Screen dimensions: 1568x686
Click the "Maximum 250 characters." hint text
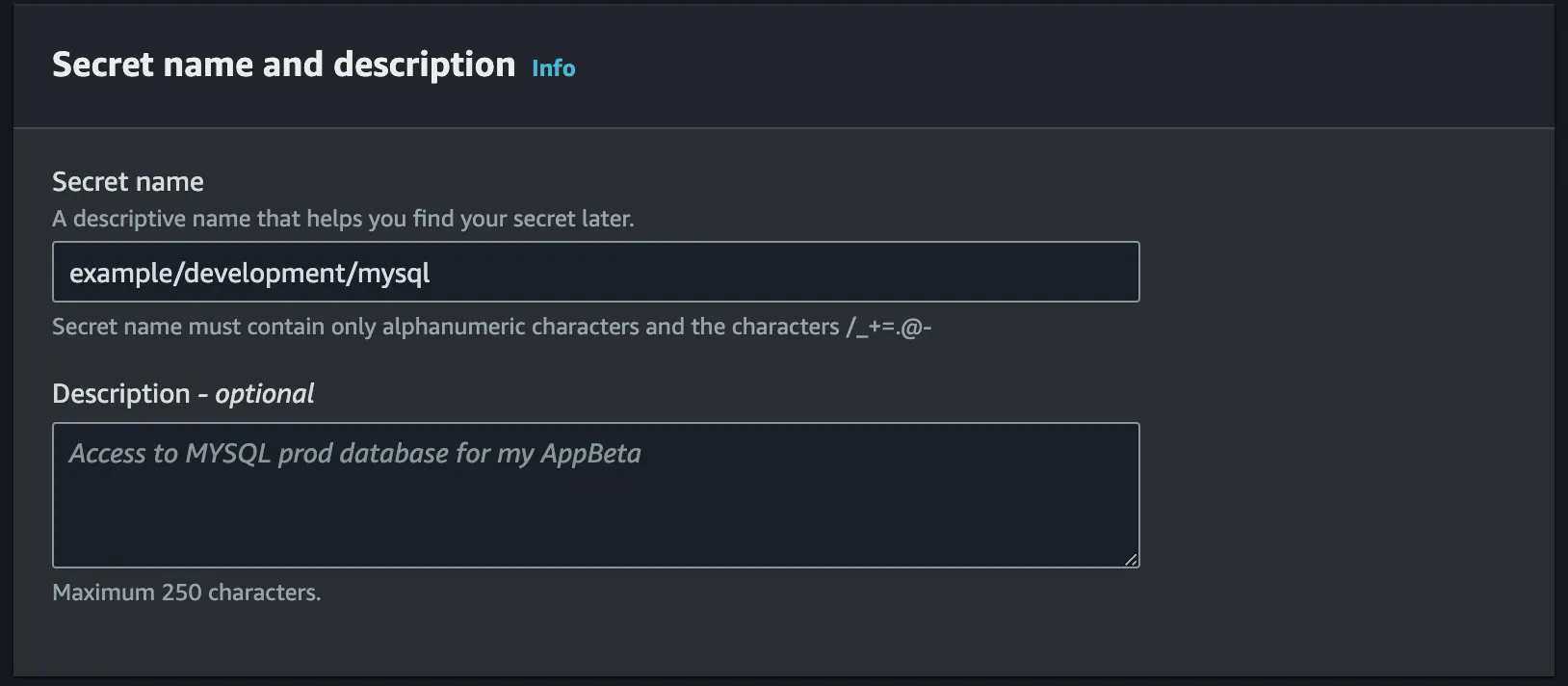click(186, 593)
